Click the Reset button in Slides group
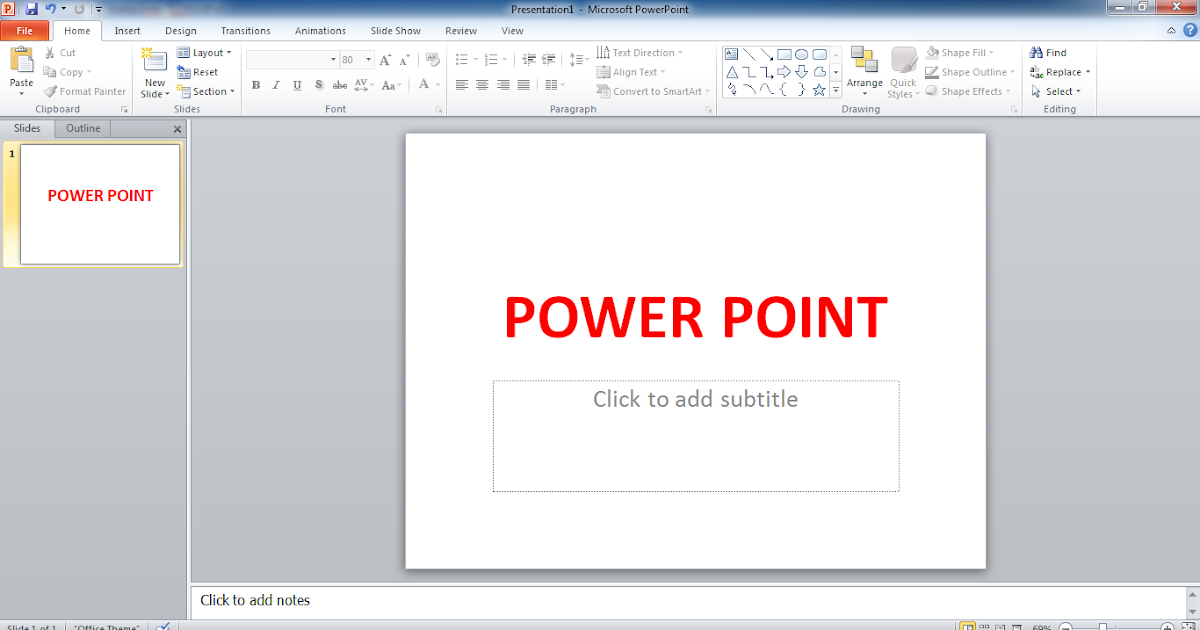The width and height of the screenshot is (1200, 630). (198, 72)
